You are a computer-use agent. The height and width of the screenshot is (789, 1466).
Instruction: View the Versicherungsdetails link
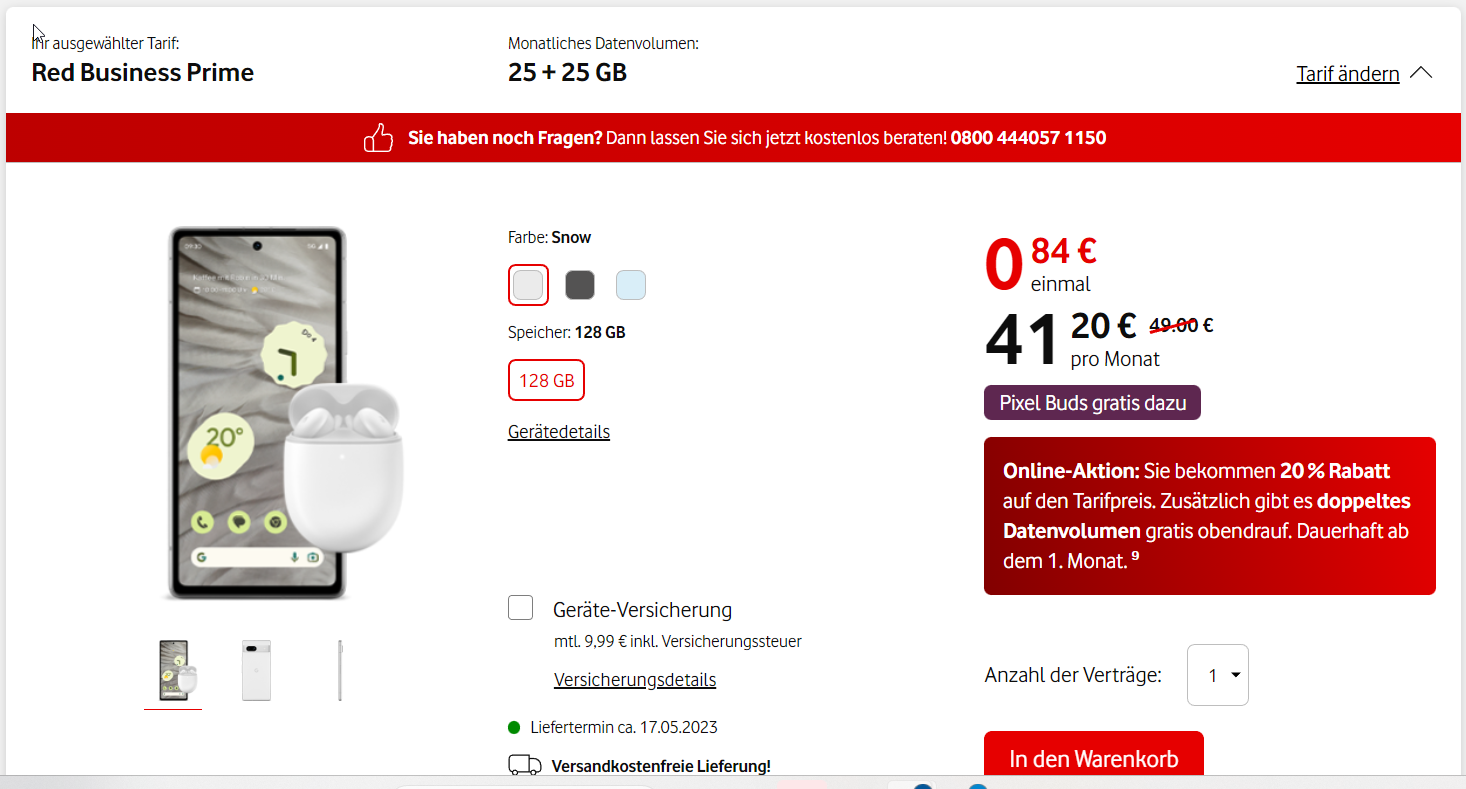click(x=635, y=680)
